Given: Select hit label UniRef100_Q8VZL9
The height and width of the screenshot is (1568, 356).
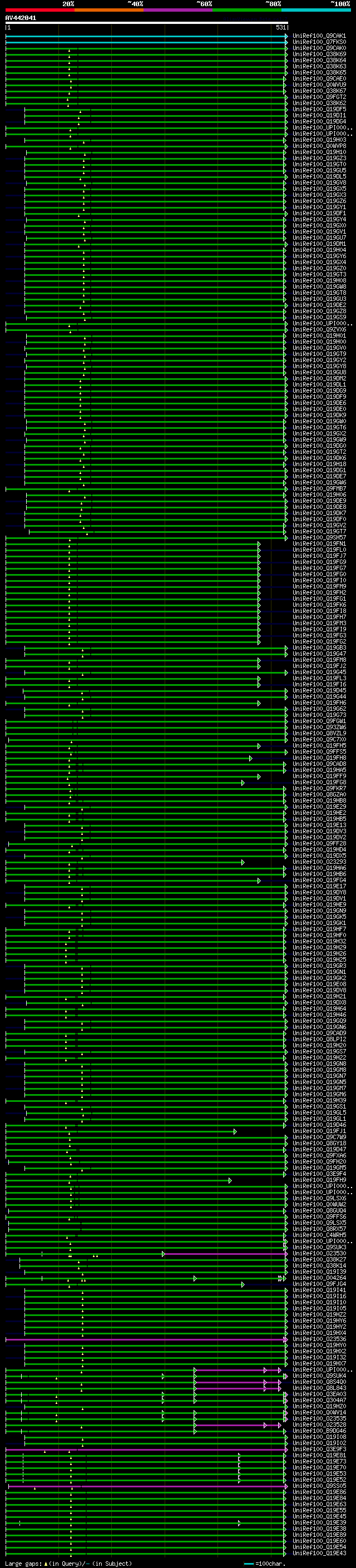Looking at the screenshot, I should click(x=319, y=734).
